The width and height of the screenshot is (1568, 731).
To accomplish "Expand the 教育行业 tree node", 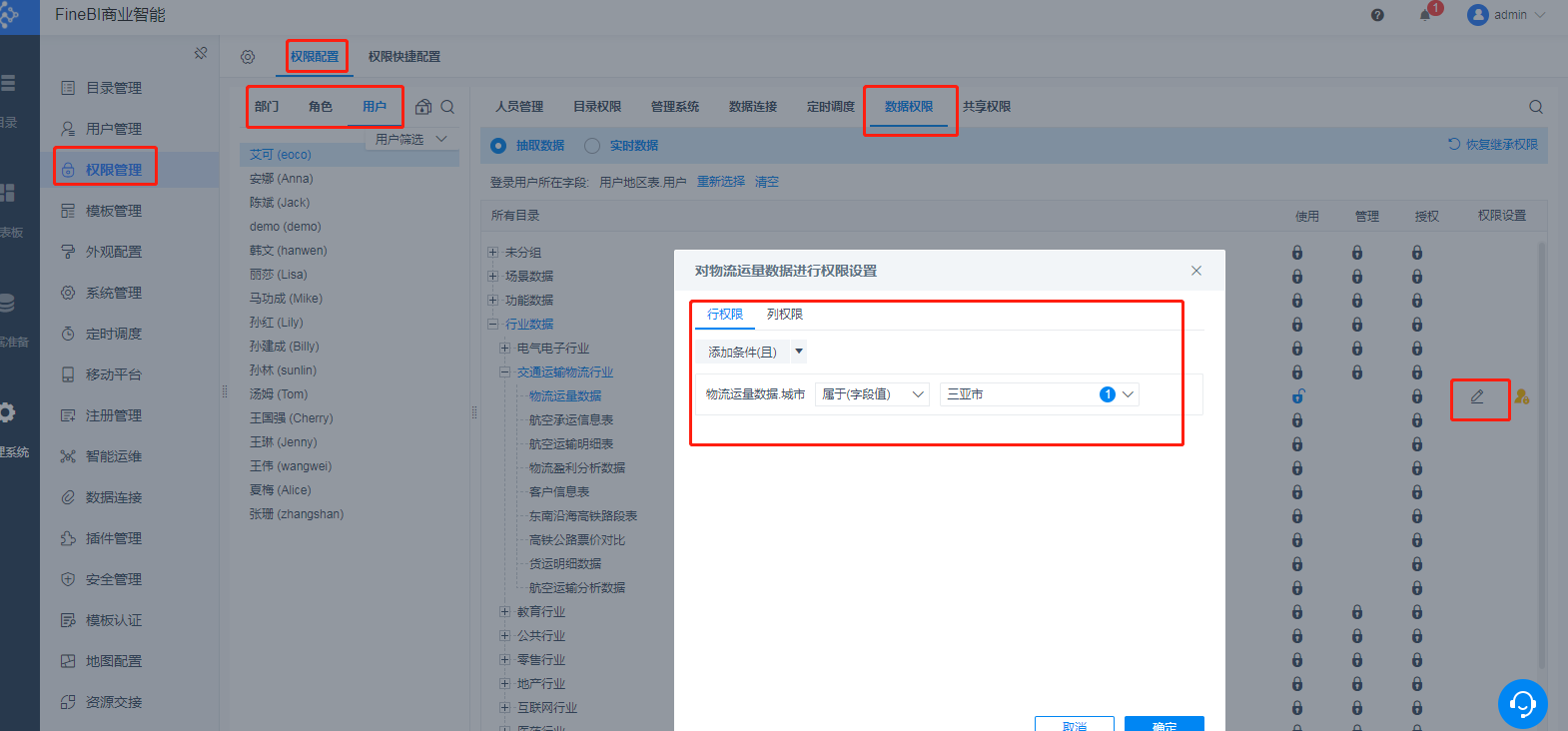I will [504, 612].
